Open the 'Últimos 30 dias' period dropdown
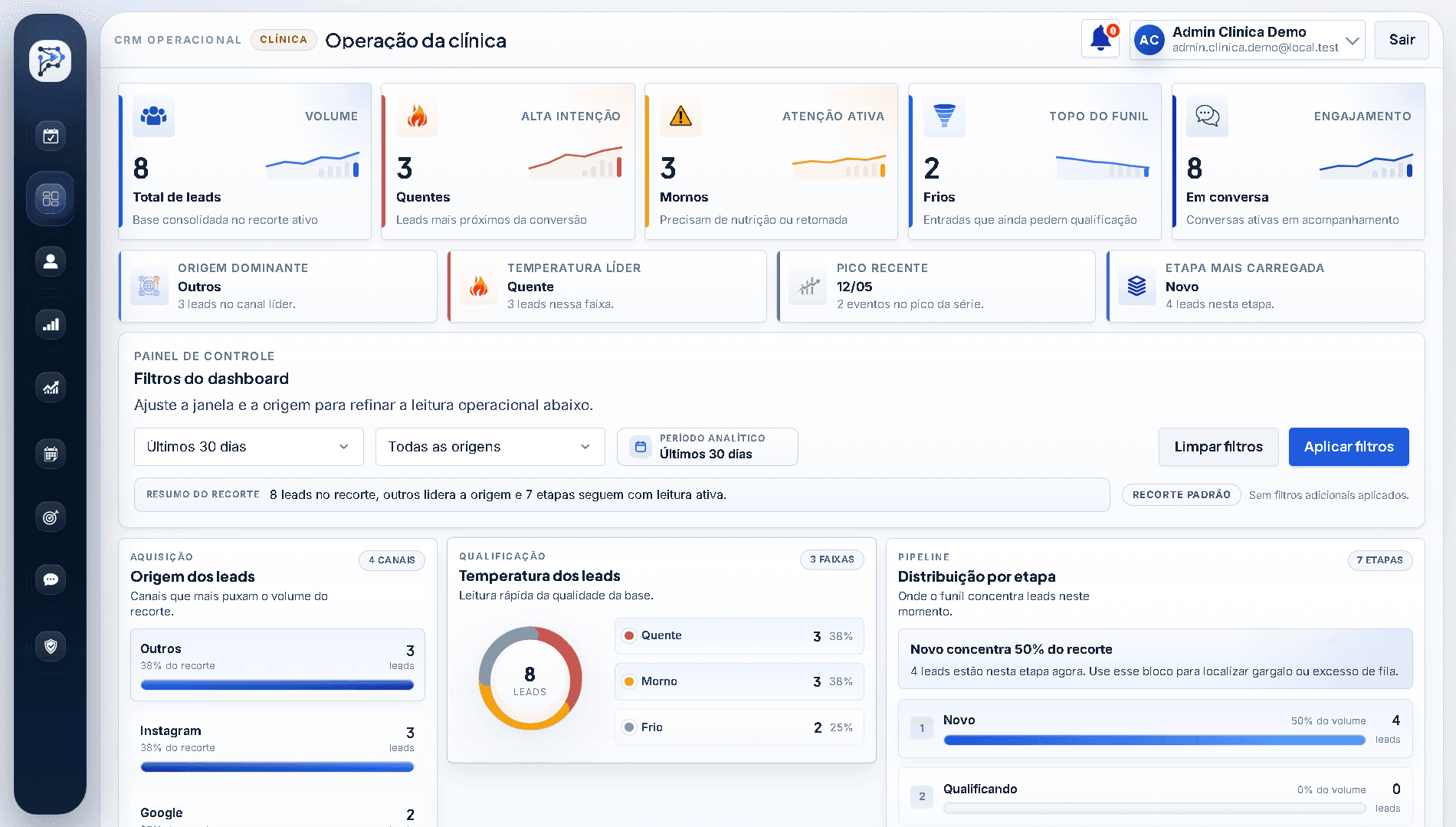 tap(249, 447)
